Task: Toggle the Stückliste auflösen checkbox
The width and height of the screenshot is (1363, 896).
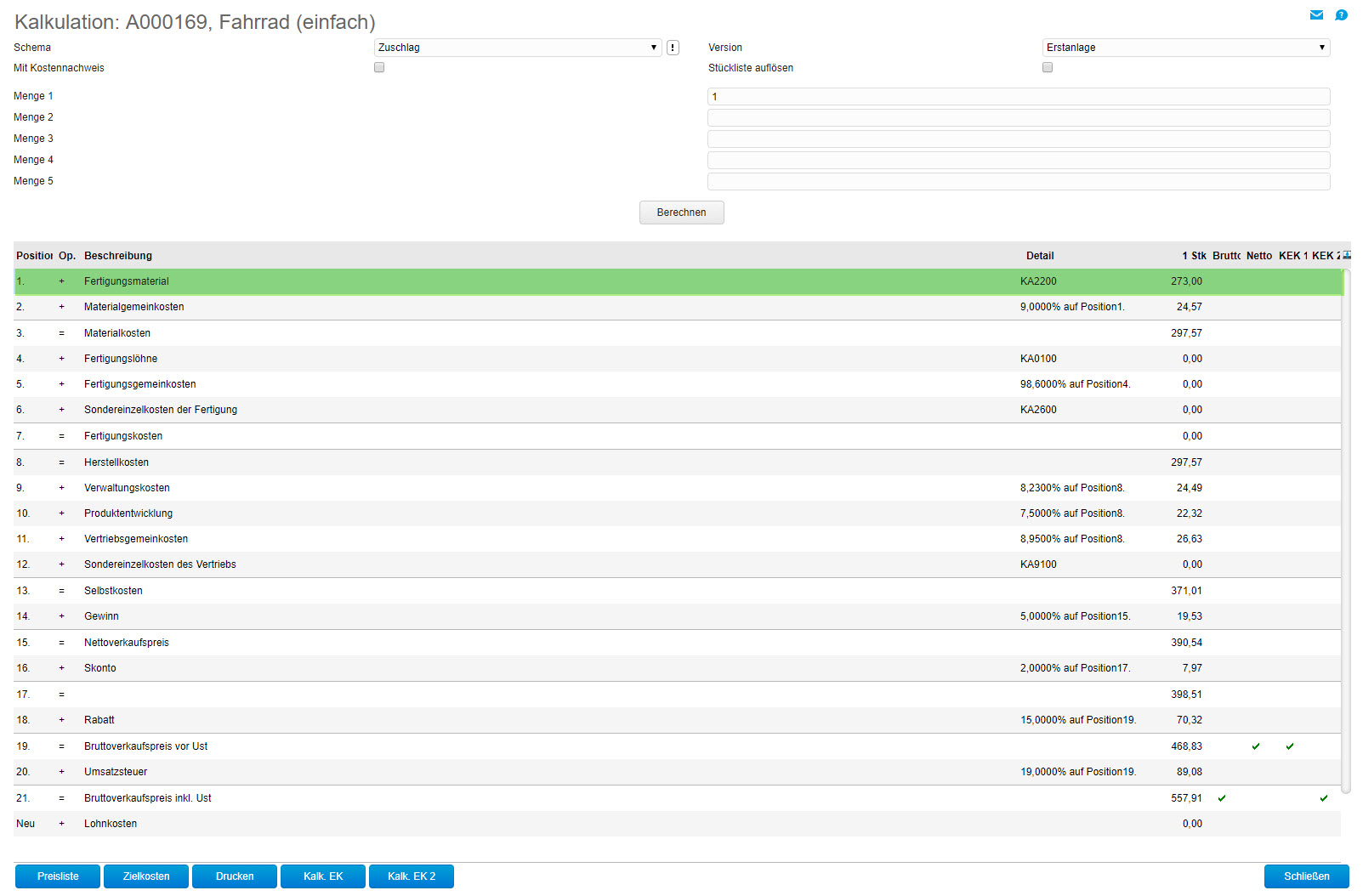Action: point(1048,67)
